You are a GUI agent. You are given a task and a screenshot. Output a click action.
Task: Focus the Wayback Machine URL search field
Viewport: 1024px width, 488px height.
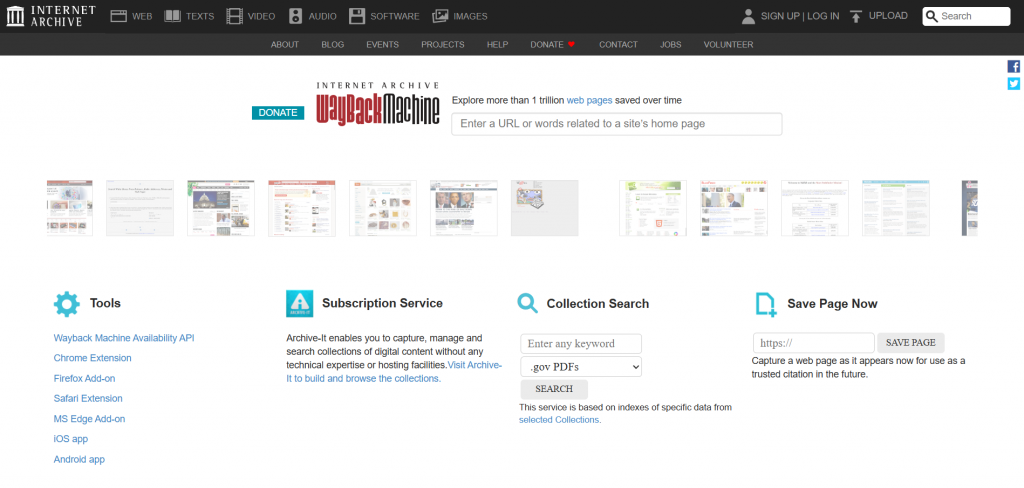coord(616,124)
